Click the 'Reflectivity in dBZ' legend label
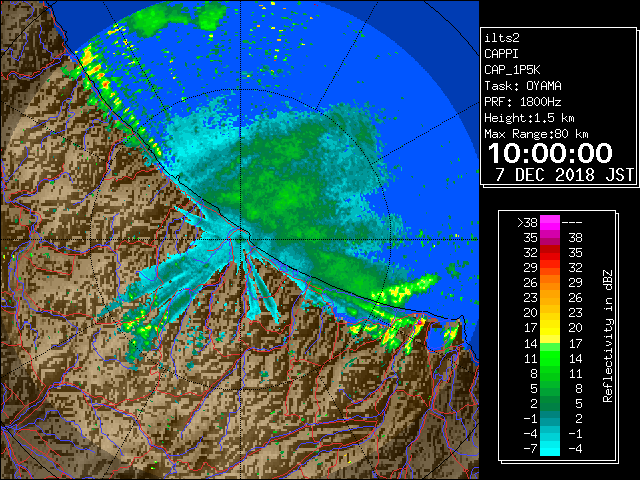Image resolution: width=640 pixels, height=480 pixels. (608, 336)
